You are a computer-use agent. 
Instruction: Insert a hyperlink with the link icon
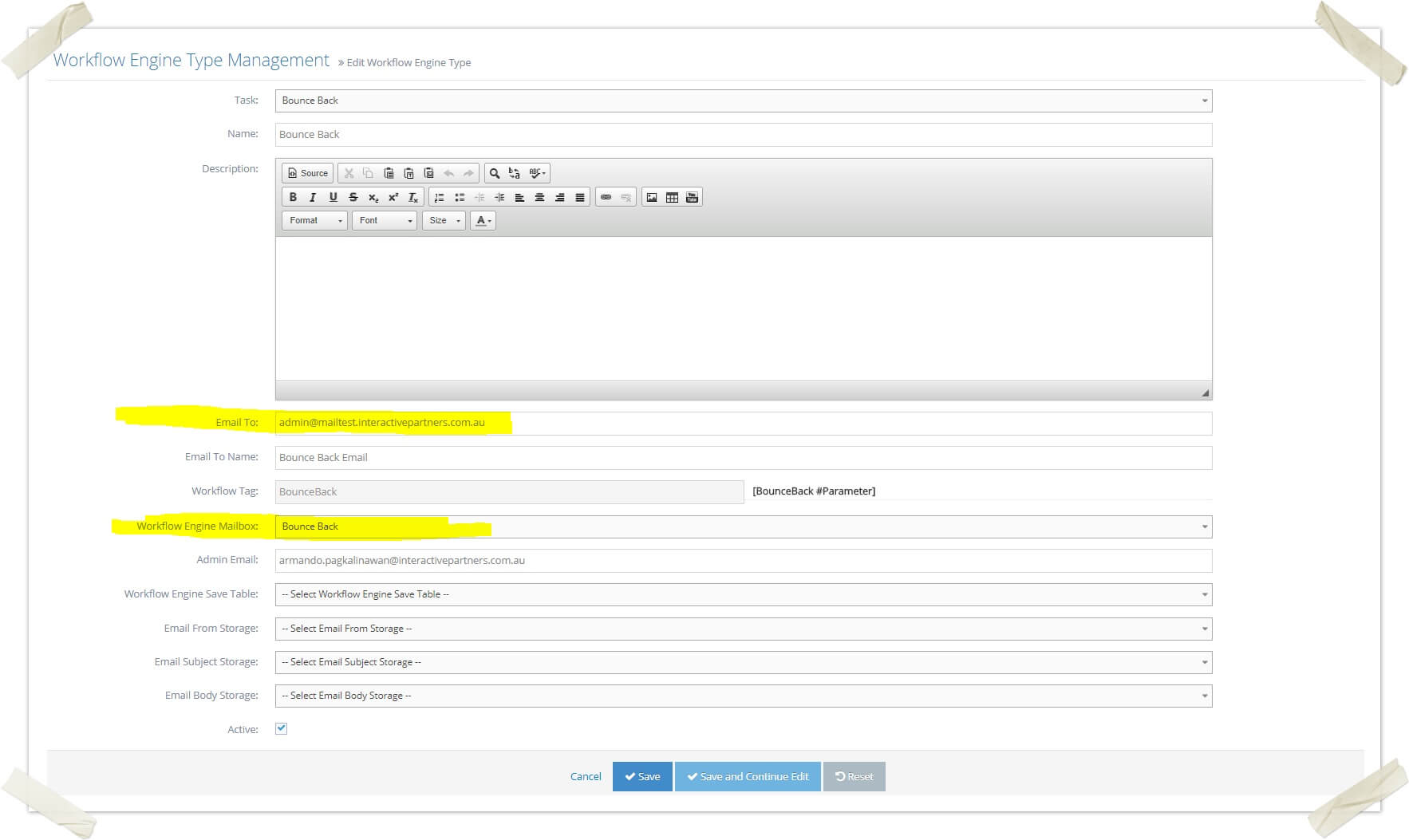tap(606, 197)
